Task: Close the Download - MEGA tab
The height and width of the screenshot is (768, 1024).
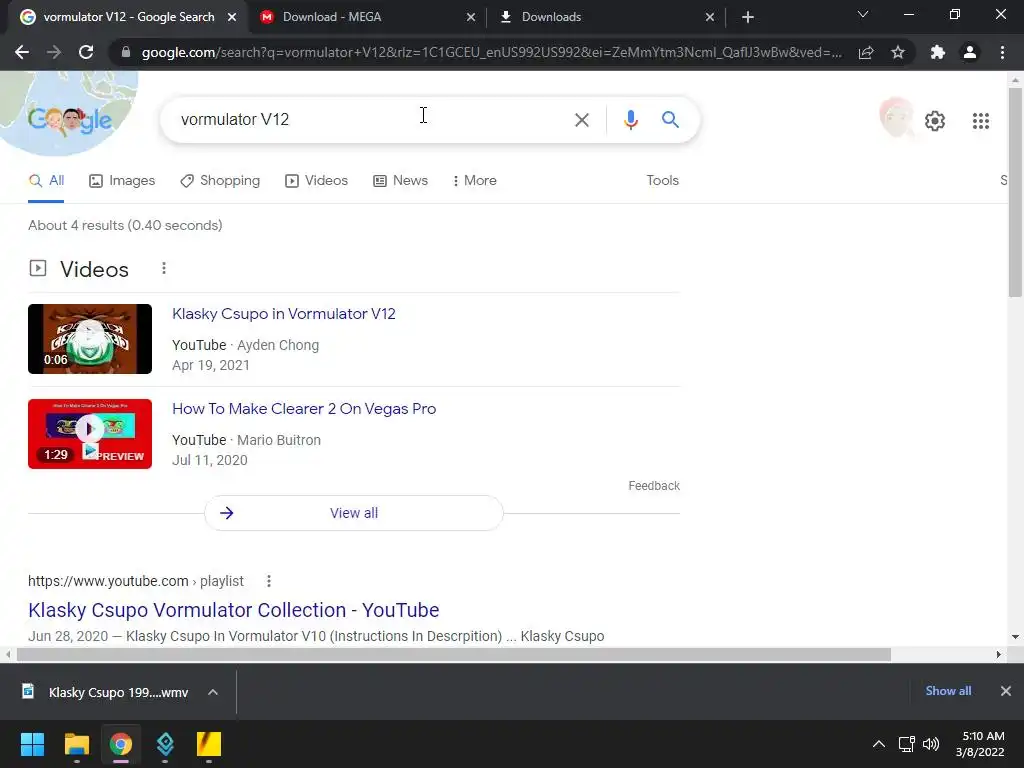Action: [x=471, y=17]
